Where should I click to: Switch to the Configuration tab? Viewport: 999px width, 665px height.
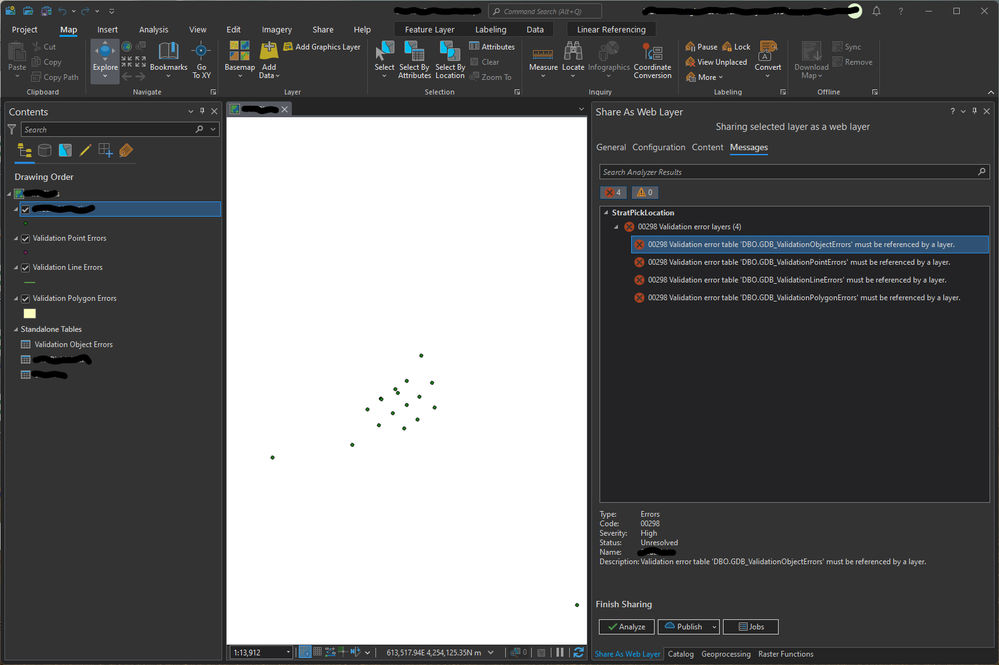[x=658, y=147]
